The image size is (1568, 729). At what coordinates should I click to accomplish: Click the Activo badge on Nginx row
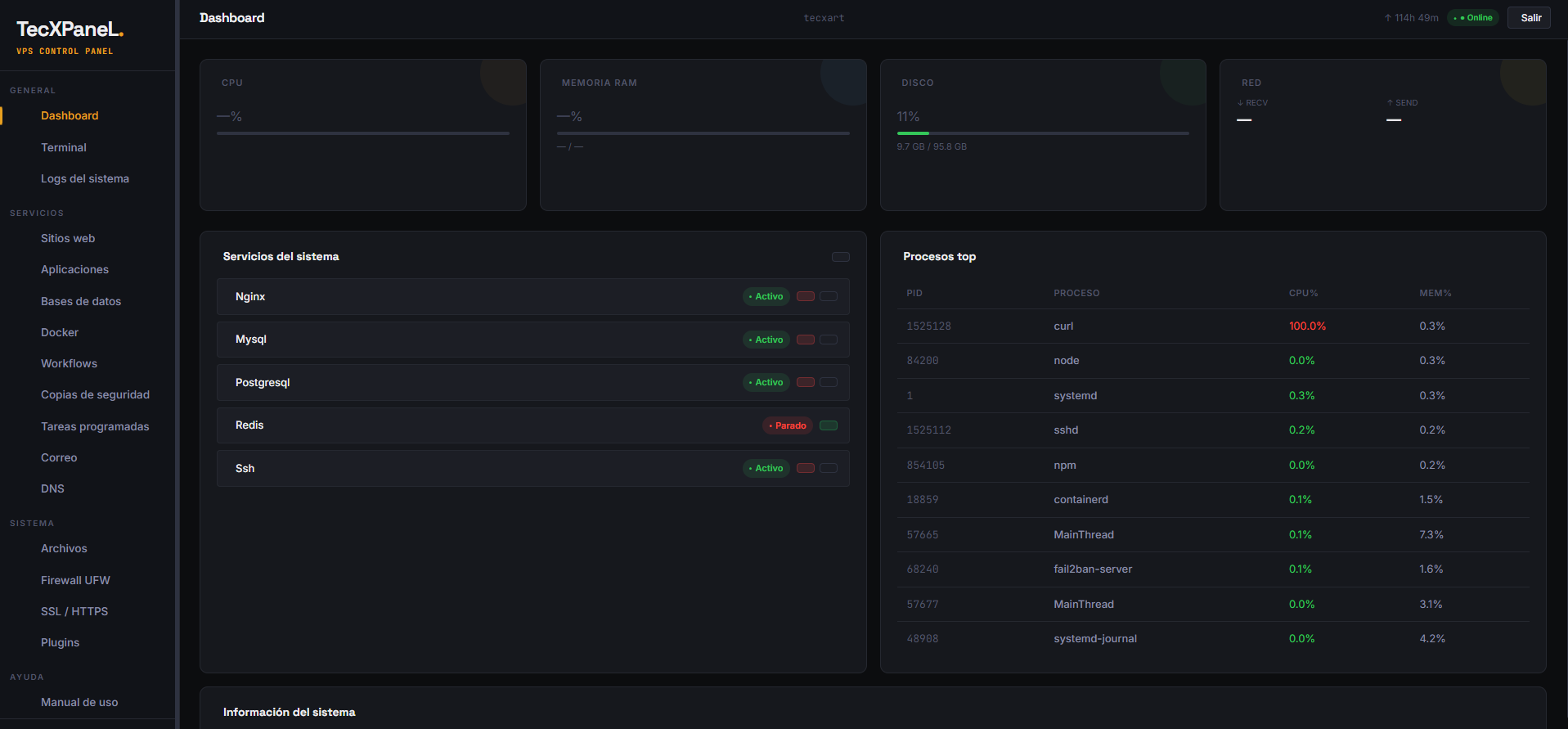(x=766, y=296)
